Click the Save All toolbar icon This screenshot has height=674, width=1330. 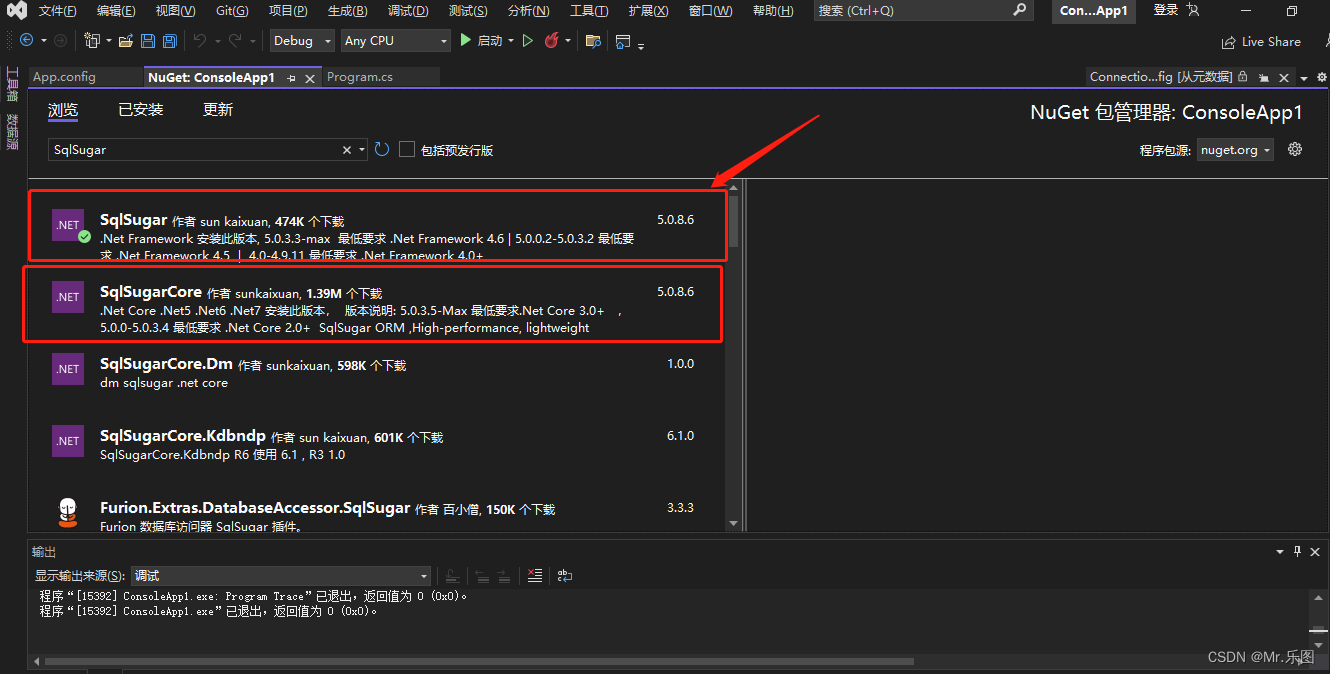click(169, 40)
